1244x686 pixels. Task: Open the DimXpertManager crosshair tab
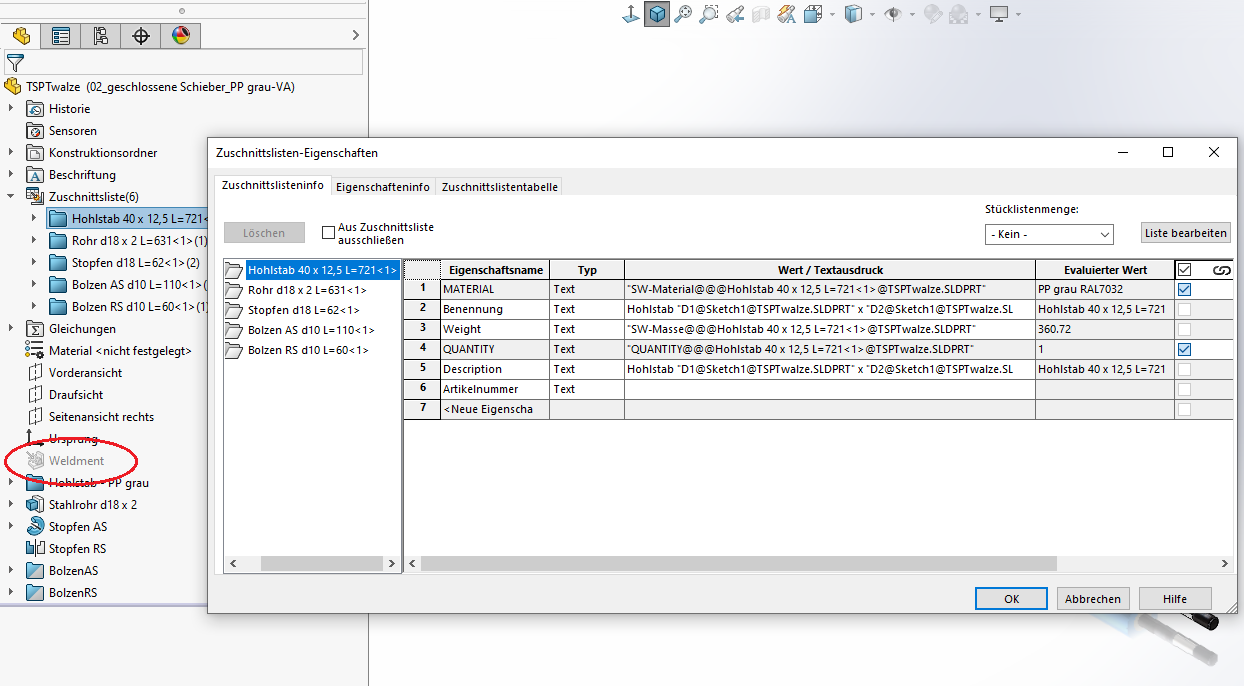point(141,36)
